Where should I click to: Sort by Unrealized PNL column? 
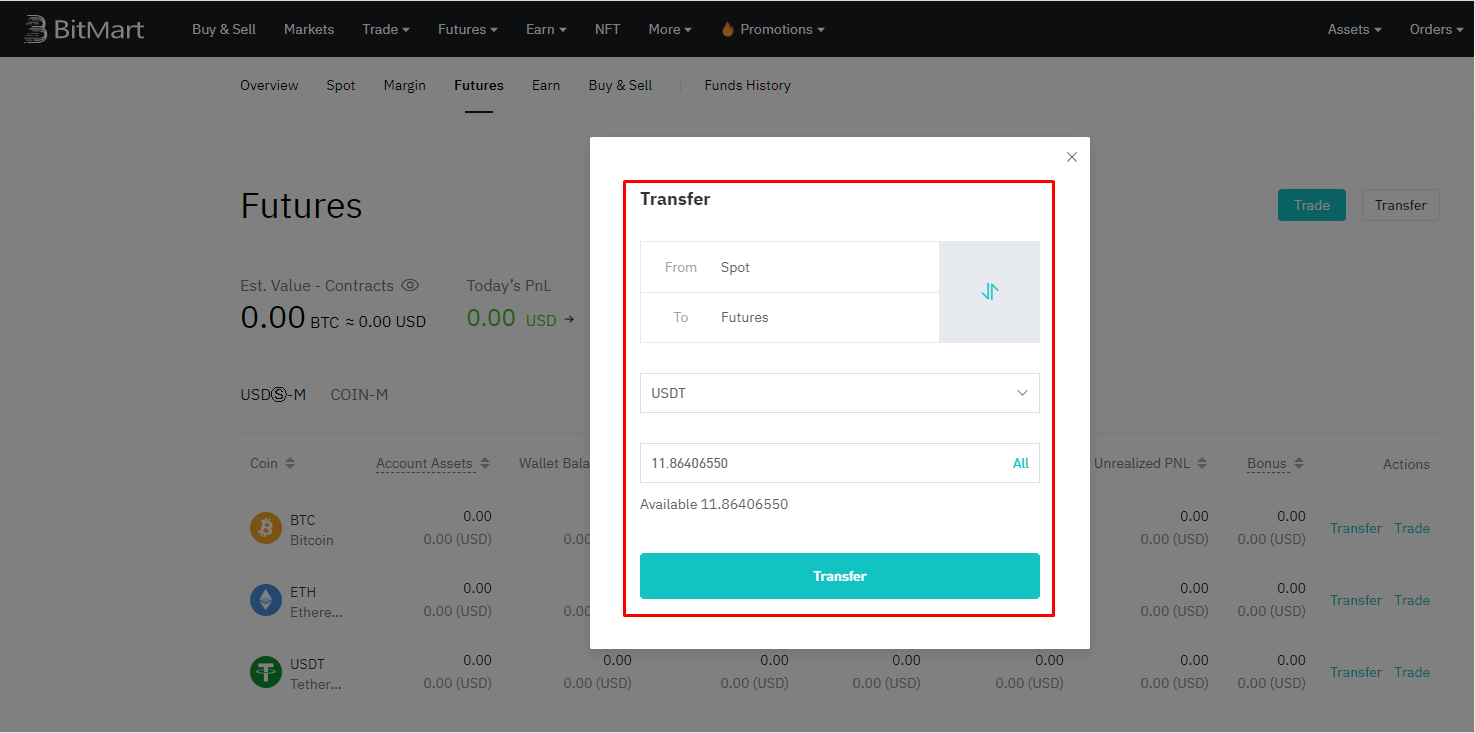(1202, 463)
